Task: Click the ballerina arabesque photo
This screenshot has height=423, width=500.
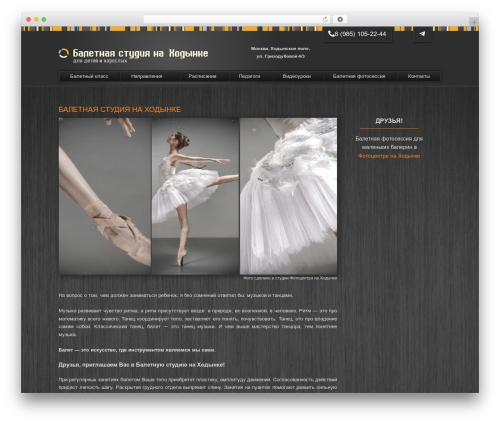Action: [195, 196]
